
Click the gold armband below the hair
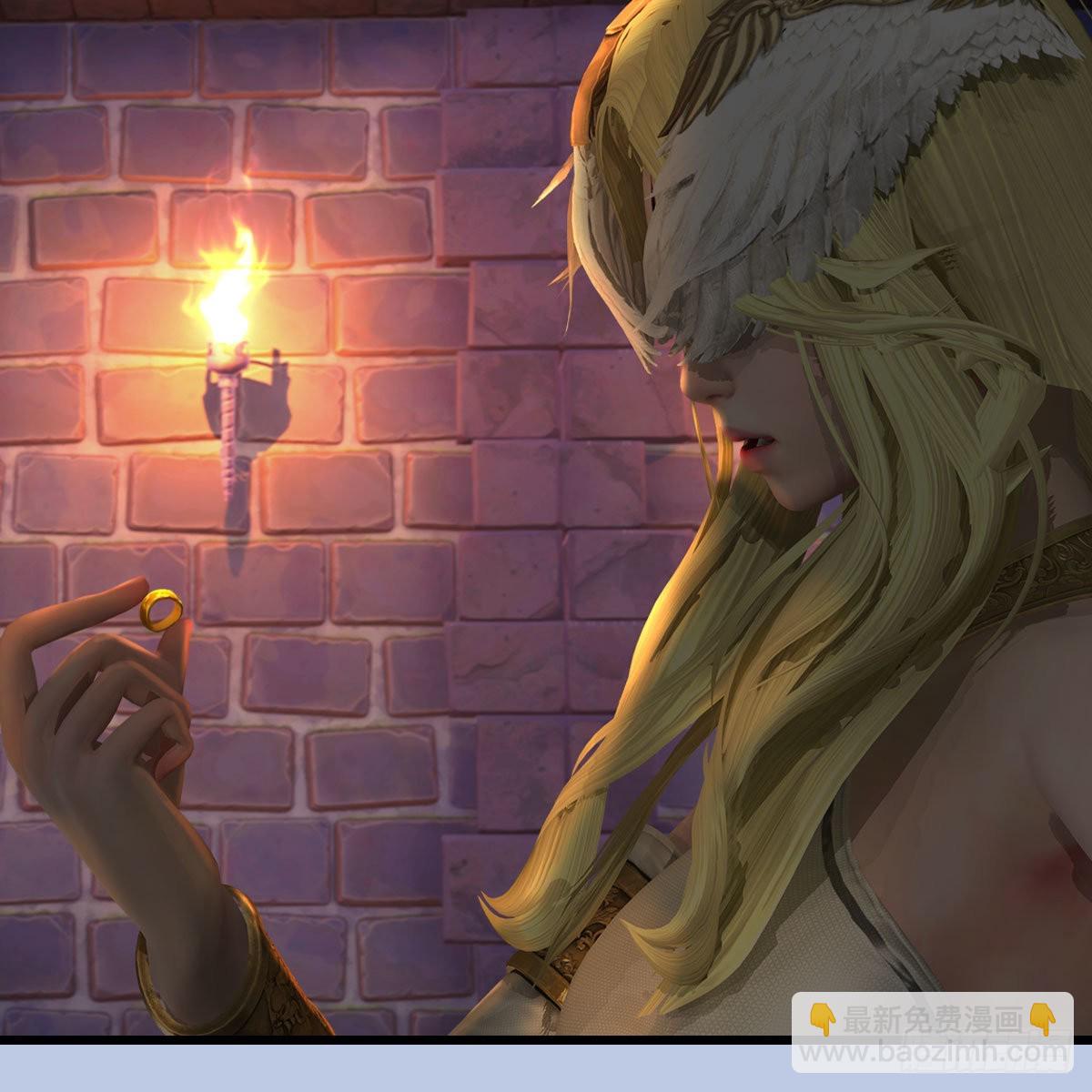(x=573, y=946)
